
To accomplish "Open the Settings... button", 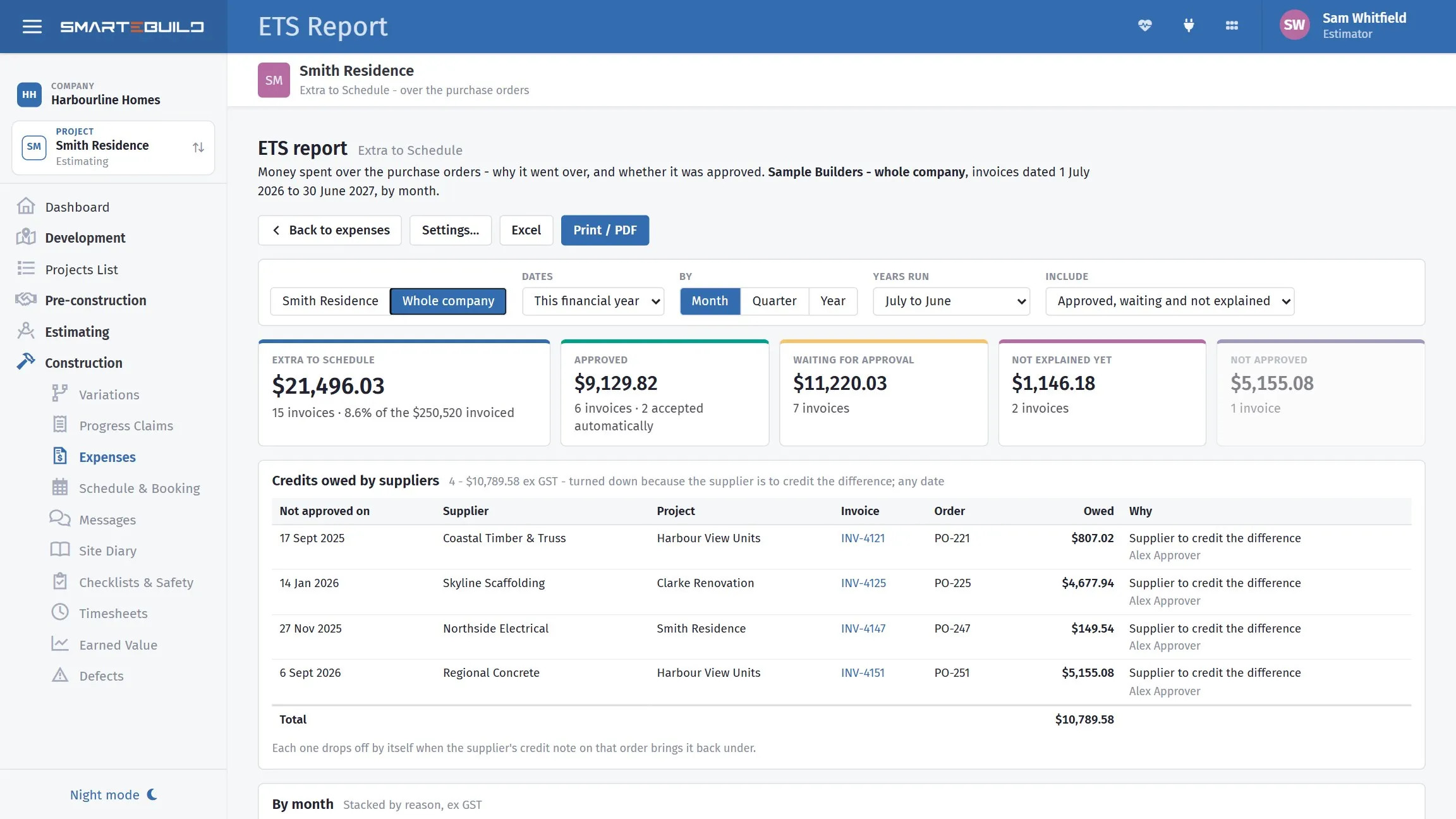I will tap(451, 231).
